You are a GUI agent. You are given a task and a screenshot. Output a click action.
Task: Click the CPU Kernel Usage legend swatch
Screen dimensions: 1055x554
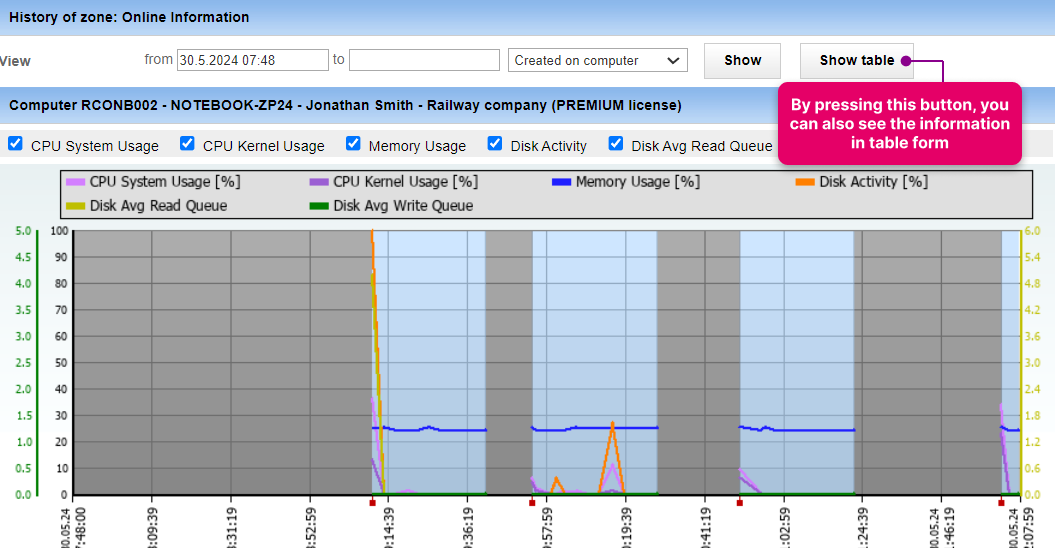point(319,182)
